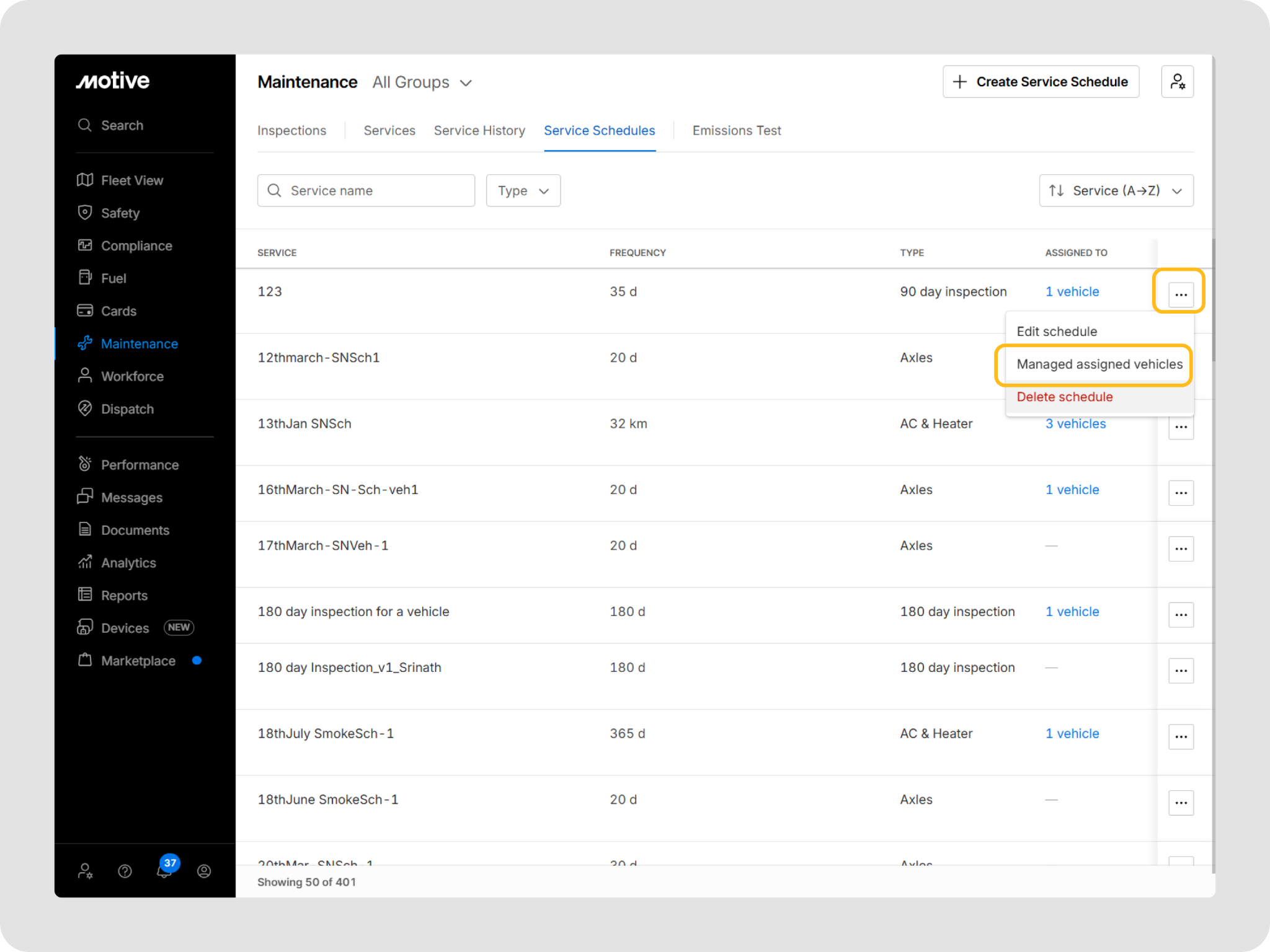Viewport: 1270px width, 952px height.
Task: Open more options for 18thJuly SmokeSch-1
Action: 1181,737
